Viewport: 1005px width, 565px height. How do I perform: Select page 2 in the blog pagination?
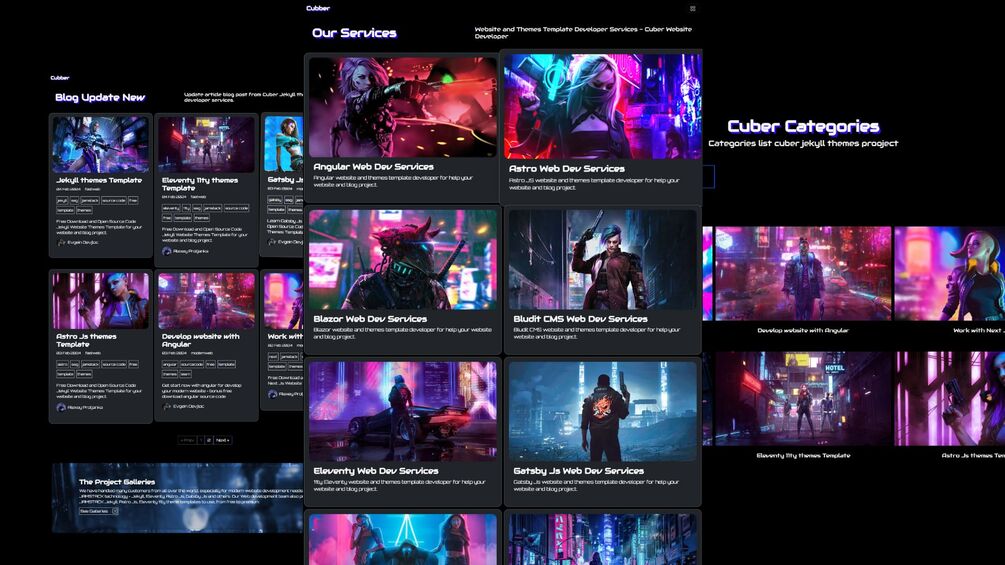coord(209,440)
